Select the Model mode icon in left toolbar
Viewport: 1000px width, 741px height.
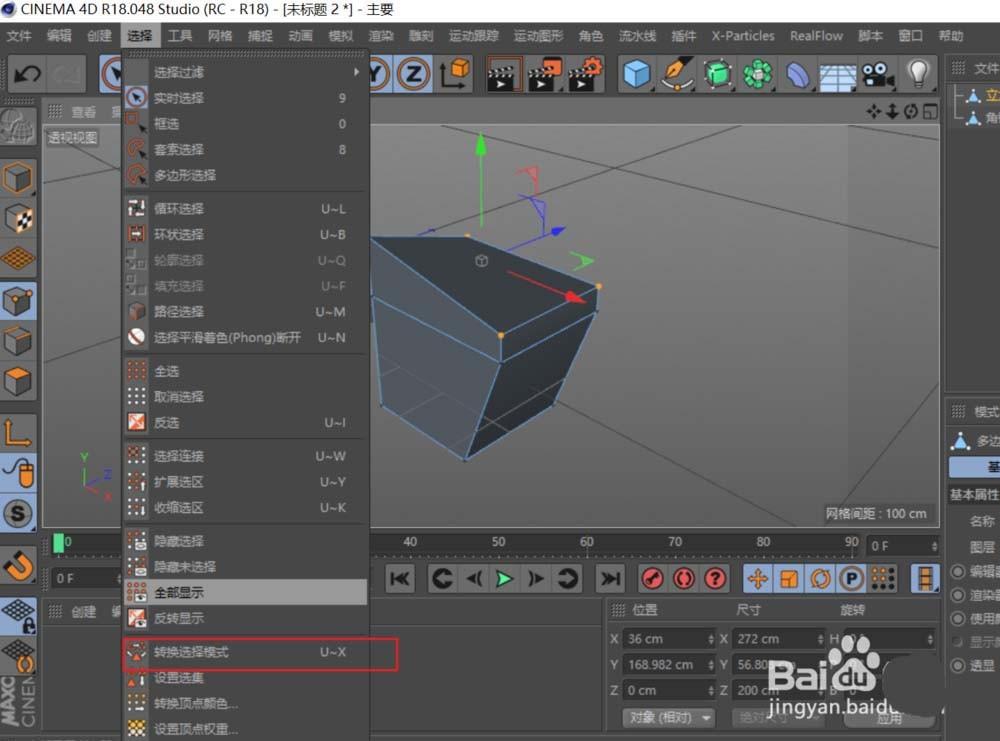pyautogui.click(x=17, y=175)
